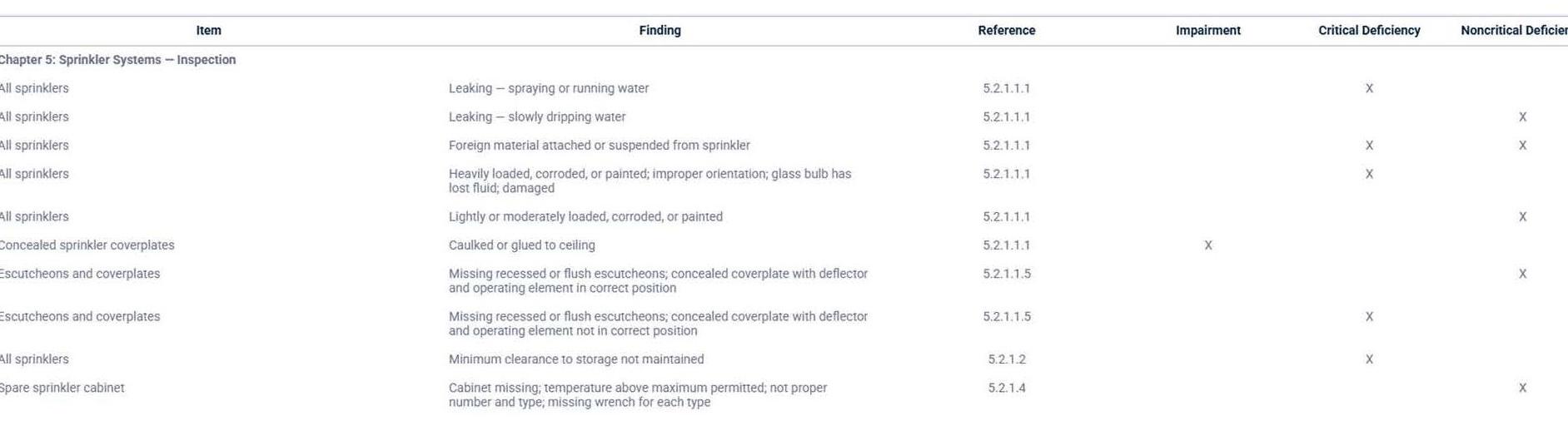Click the finding Foreign material attached to sprinkler

point(600,146)
